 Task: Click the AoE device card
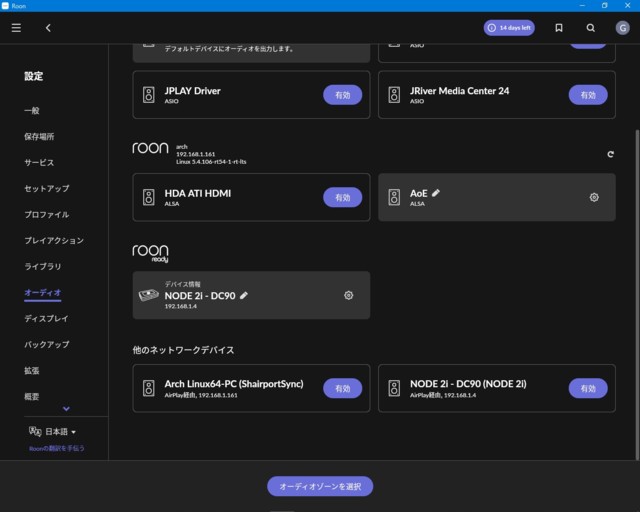(x=497, y=197)
